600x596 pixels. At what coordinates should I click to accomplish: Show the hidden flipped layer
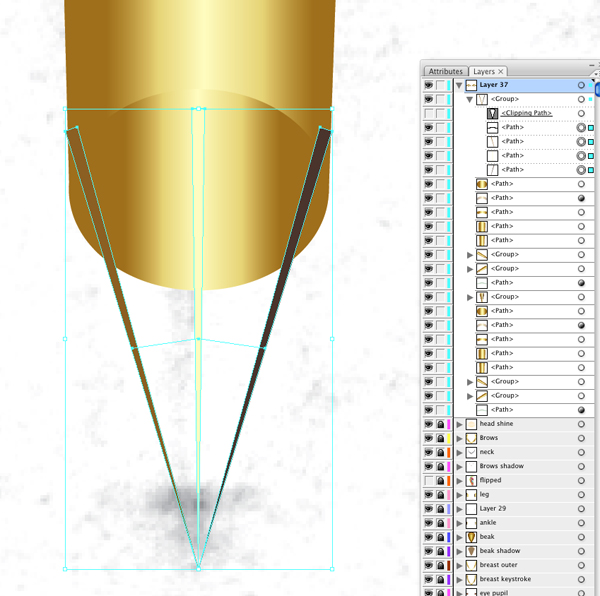coord(429,480)
